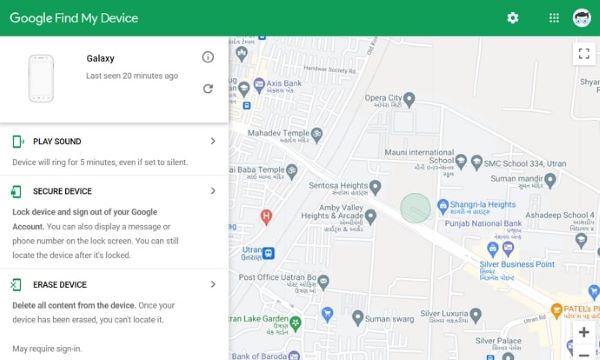Viewport: 600px width, 360px height.
Task: Click the Secure Device lock icon
Action: click(x=16, y=191)
